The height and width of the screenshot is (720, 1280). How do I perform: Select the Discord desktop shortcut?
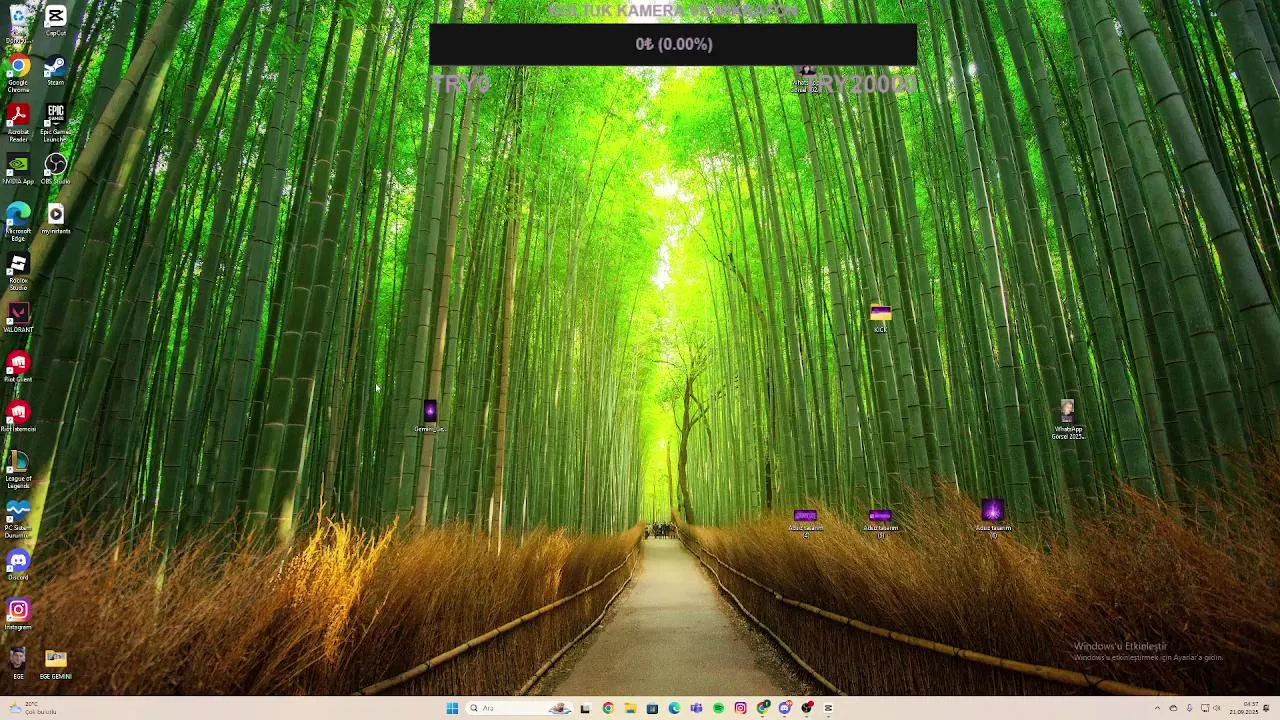click(18, 566)
